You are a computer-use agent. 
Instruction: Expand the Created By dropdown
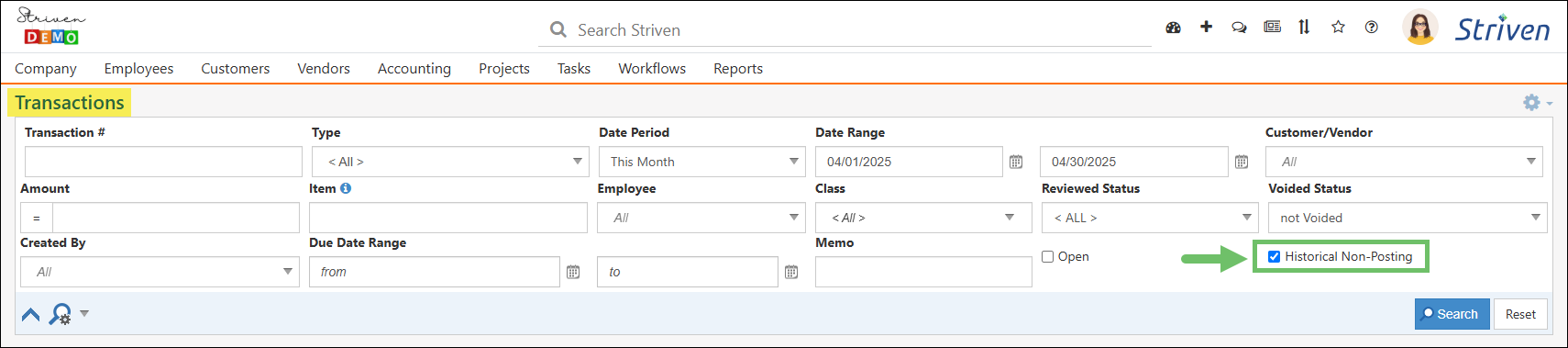pos(160,272)
